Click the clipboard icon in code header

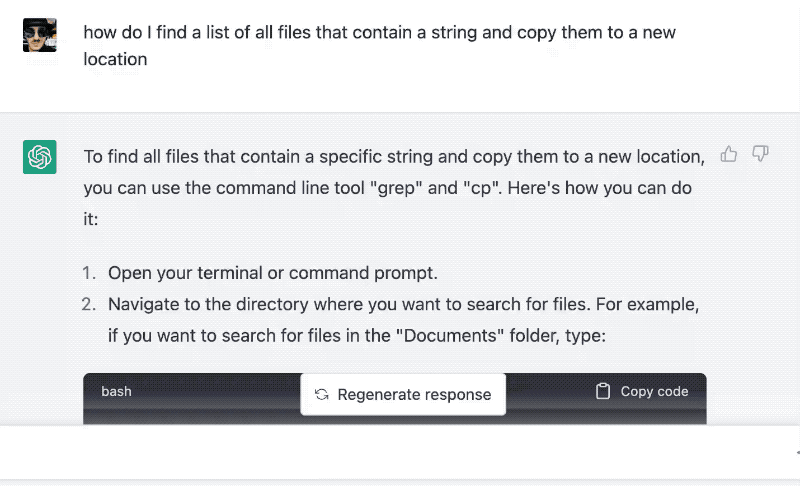point(603,391)
